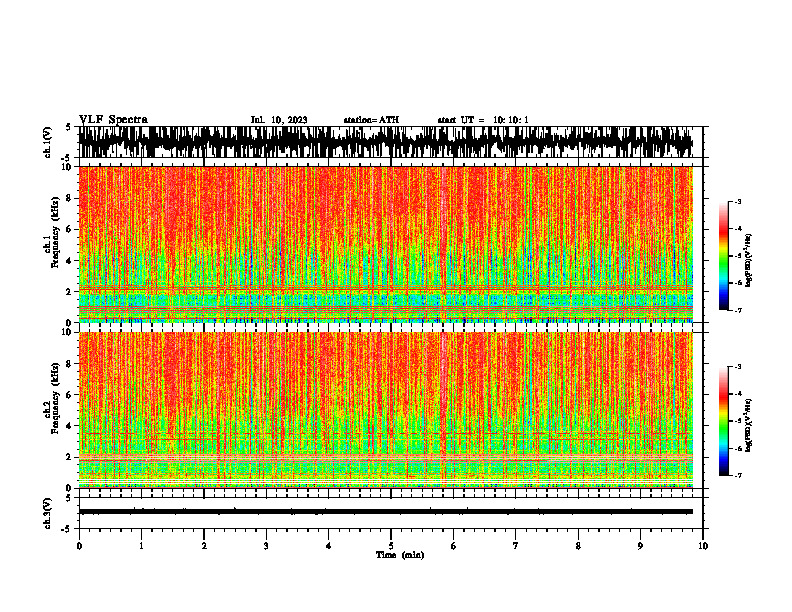
Task: Click the "station=ATH" label
Action: (371, 120)
